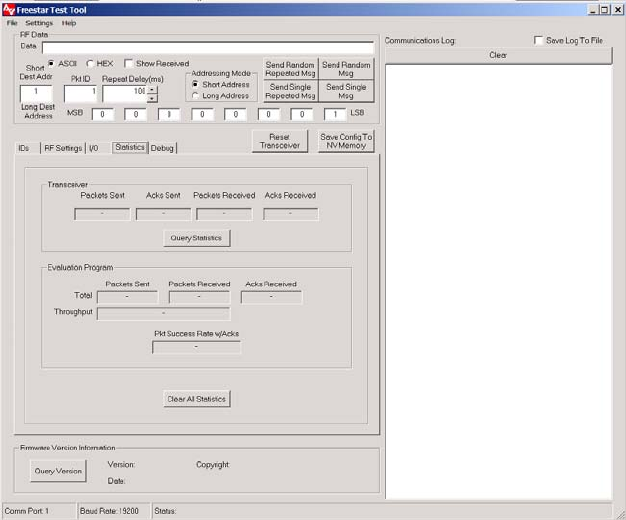Screen dimensions: 626x520
Task: Select Long Address addressing mode
Action: point(195,96)
